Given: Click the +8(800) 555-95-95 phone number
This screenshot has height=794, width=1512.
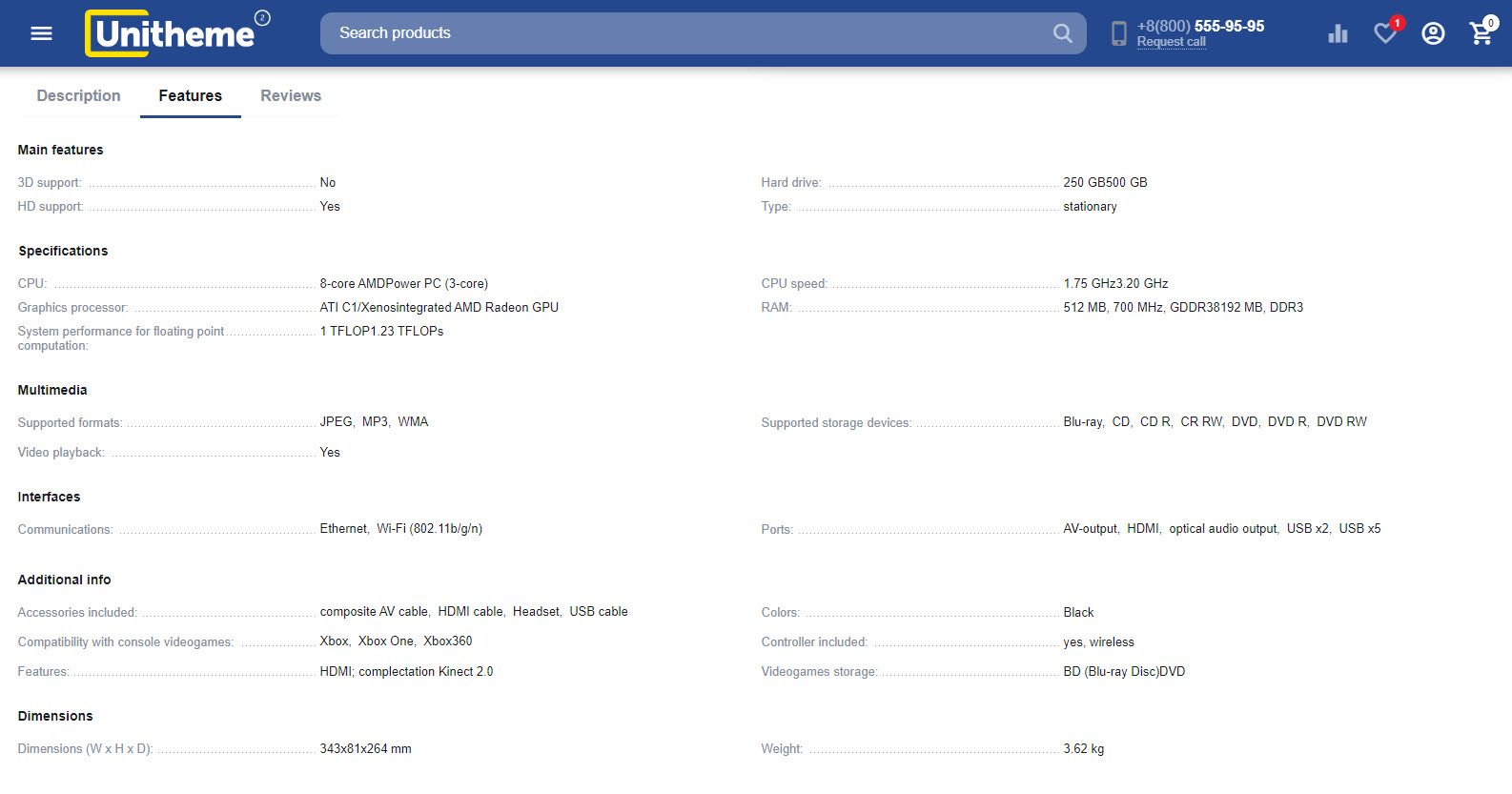Looking at the screenshot, I should (x=1200, y=26).
